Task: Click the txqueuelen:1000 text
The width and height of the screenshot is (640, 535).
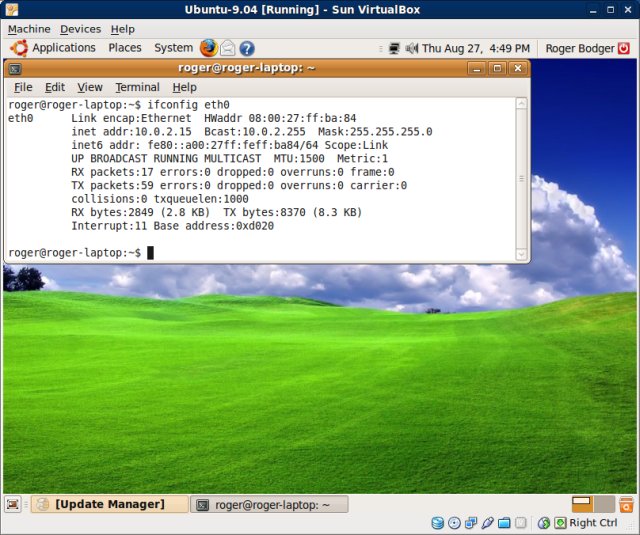Action: pyautogui.click(x=201, y=199)
